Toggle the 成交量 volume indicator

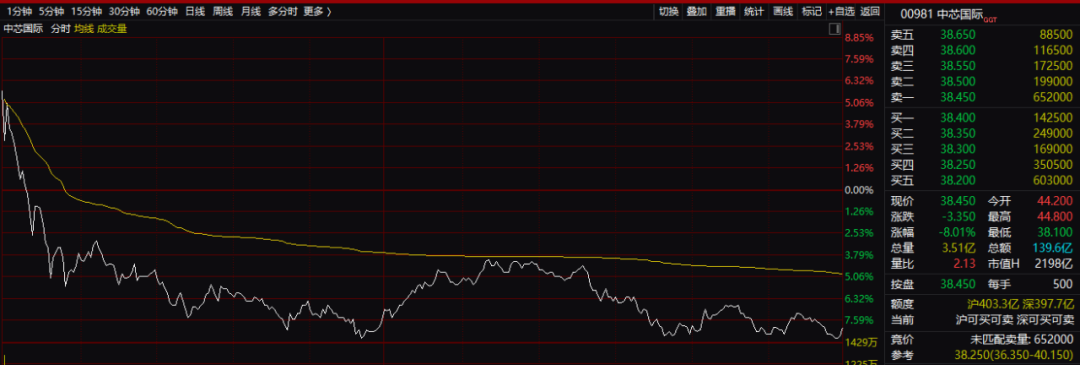(x=112, y=29)
